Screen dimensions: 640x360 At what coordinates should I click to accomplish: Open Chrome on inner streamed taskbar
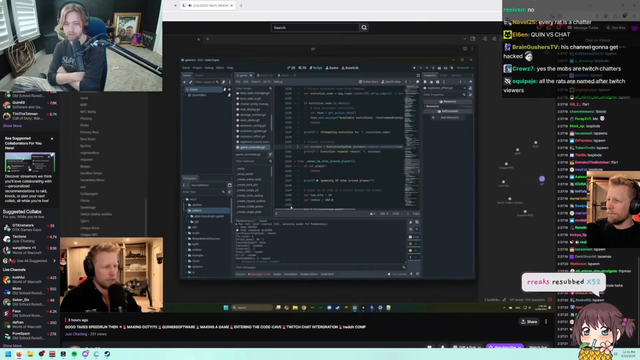(x=304, y=308)
